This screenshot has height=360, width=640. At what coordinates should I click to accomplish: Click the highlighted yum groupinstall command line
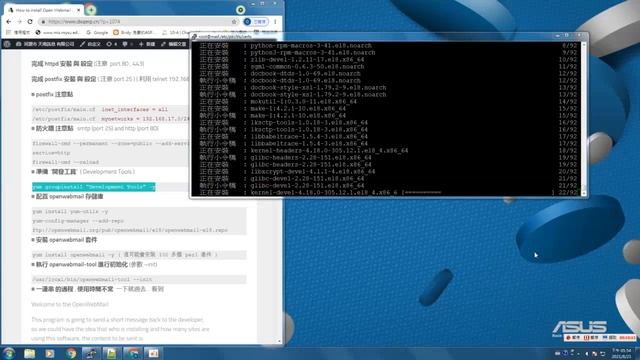point(93,187)
